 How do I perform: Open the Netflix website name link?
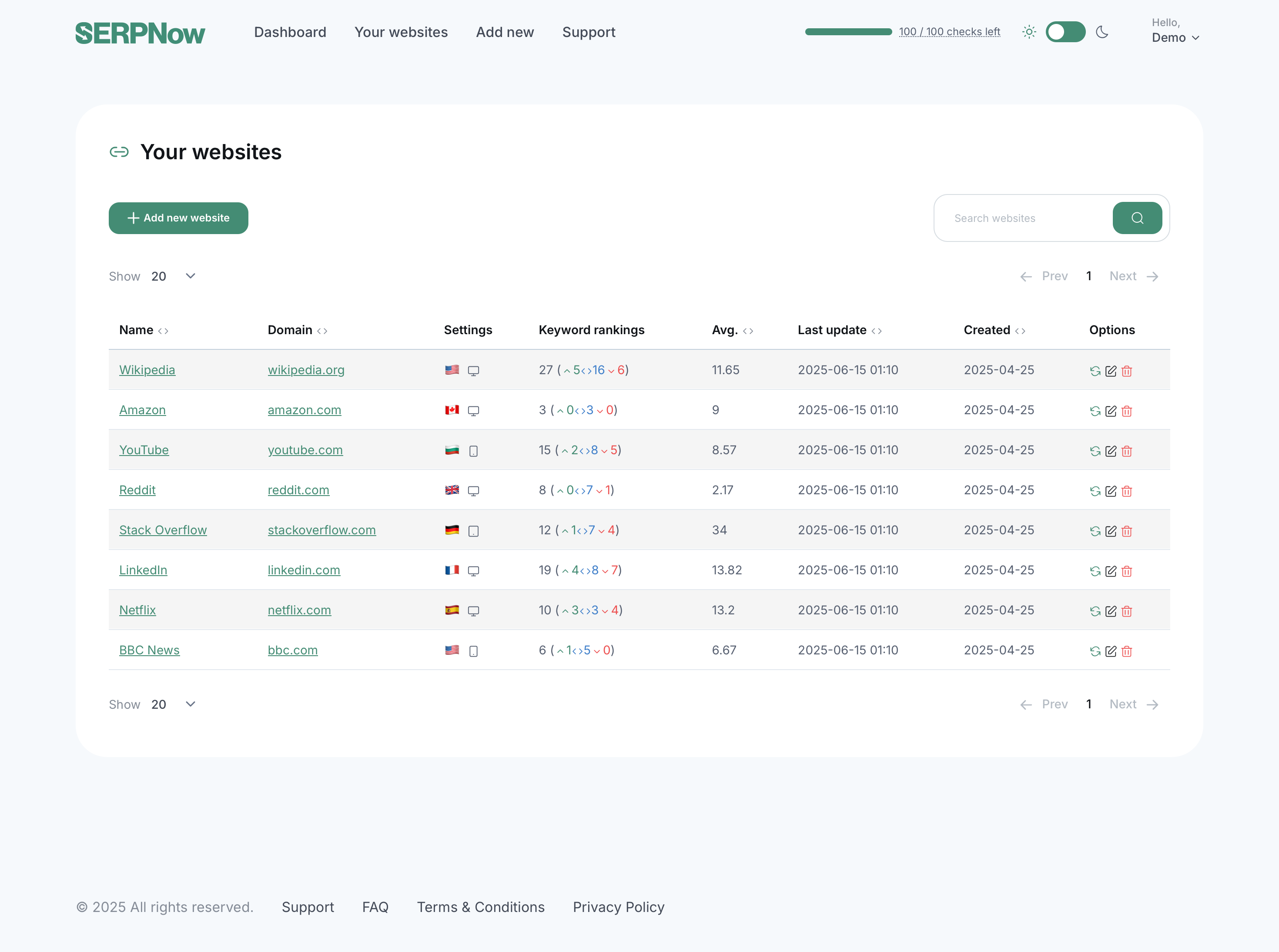pos(137,610)
